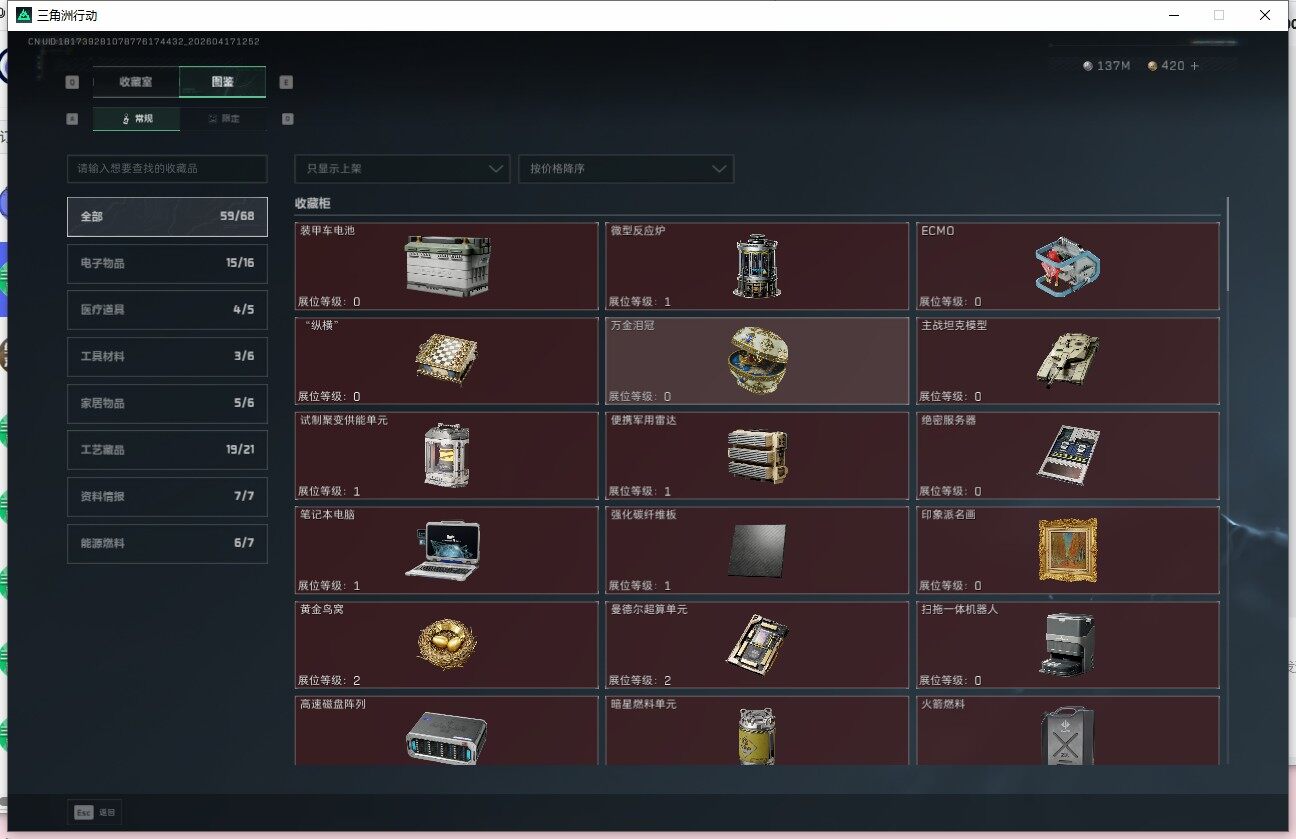Select the 万金泪冠 golden egg item

click(x=756, y=360)
